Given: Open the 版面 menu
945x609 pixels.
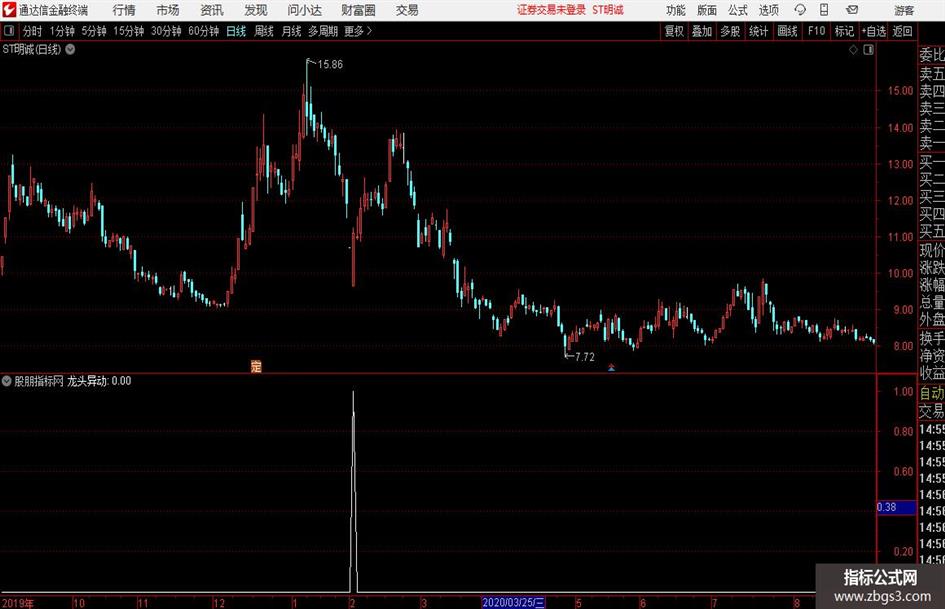Looking at the screenshot, I should pyautogui.click(x=707, y=10).
